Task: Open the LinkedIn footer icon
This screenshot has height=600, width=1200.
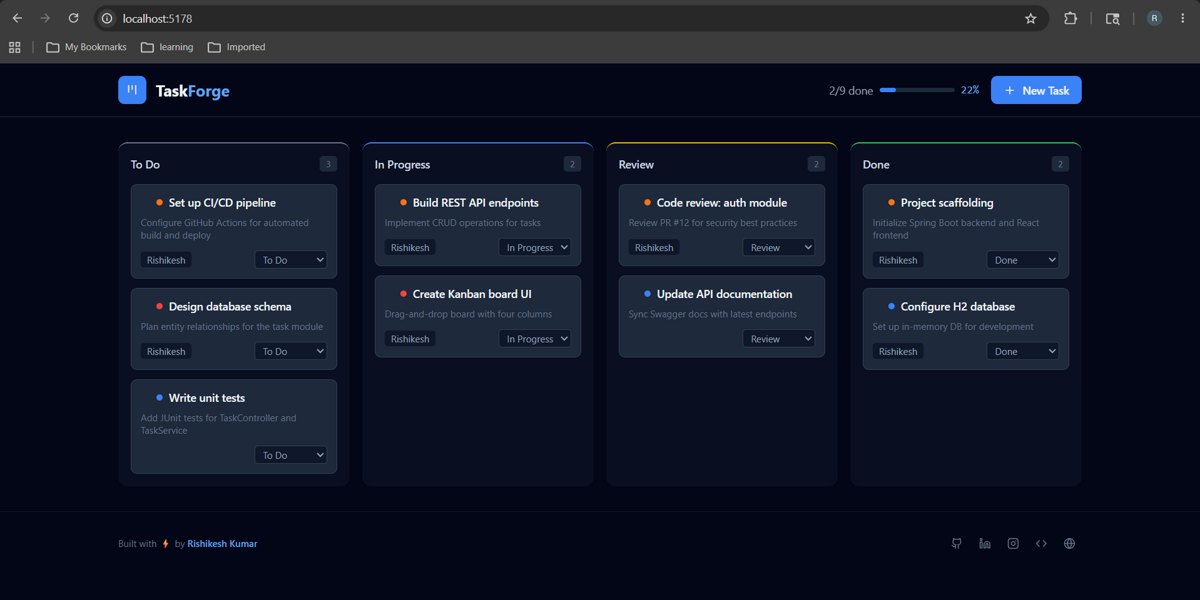Action: [985, 544]
